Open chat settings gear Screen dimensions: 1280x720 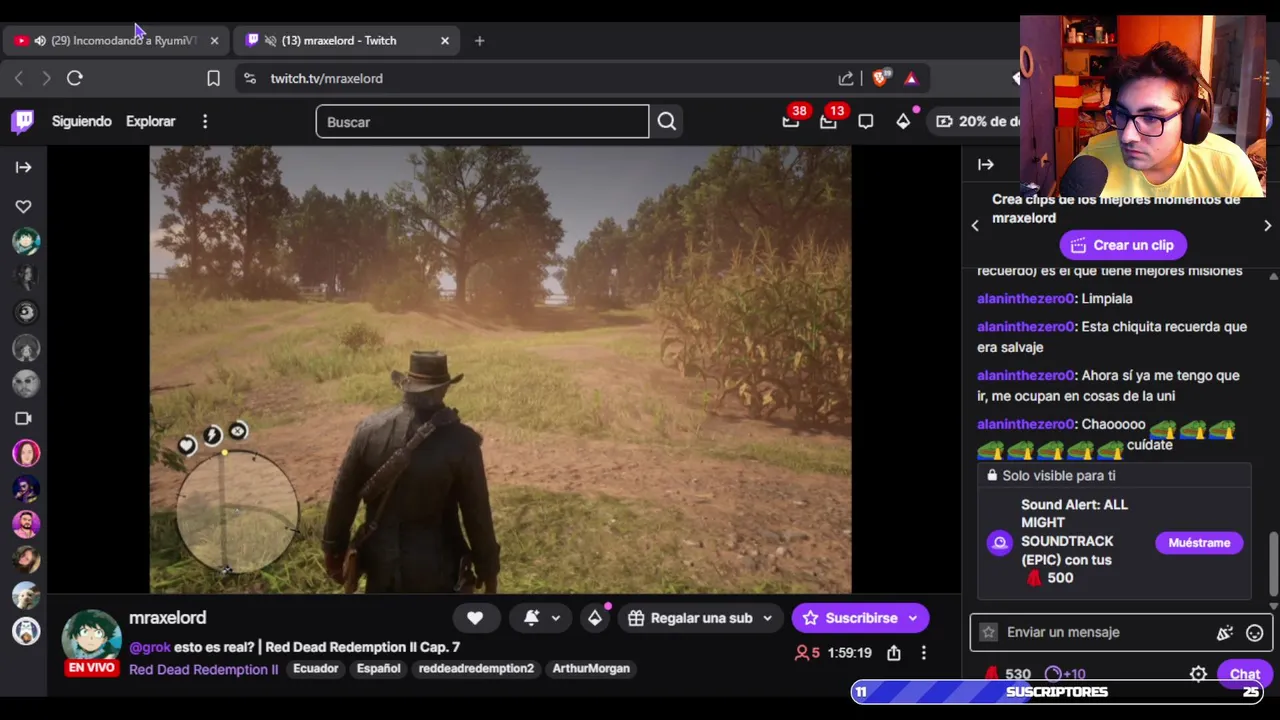tap(1198, 674)
